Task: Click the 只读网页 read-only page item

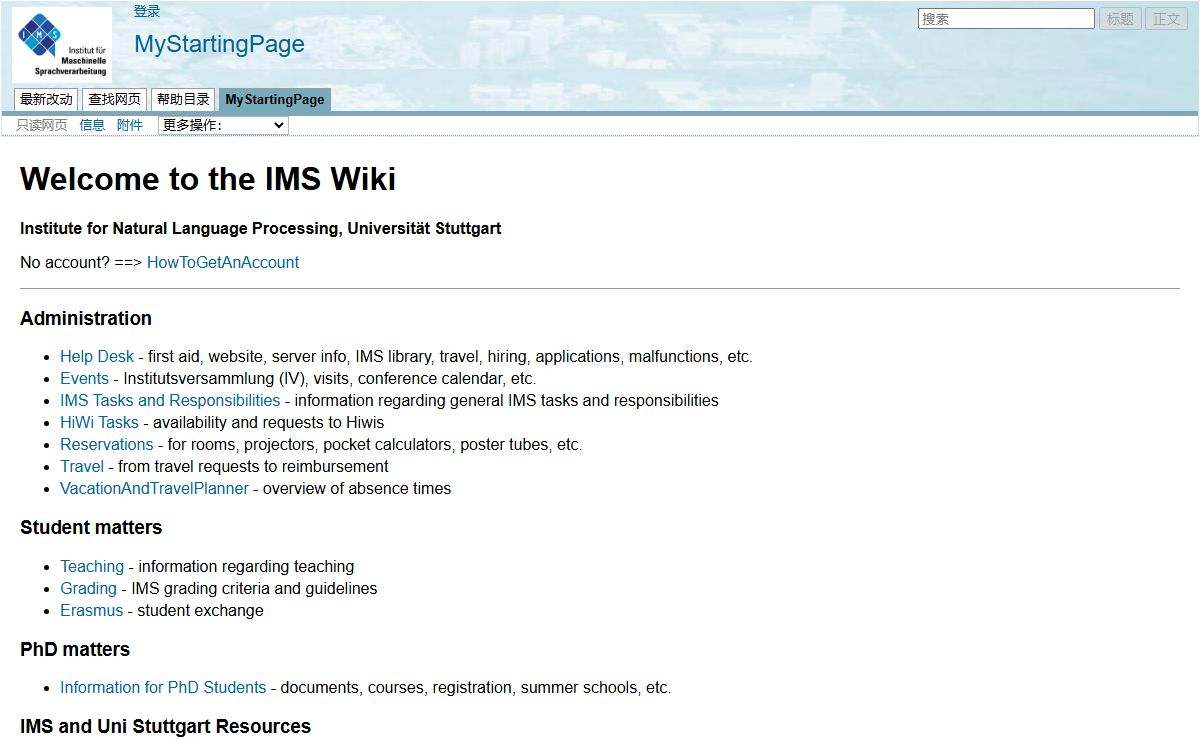Action: click(x=42, y=125)
